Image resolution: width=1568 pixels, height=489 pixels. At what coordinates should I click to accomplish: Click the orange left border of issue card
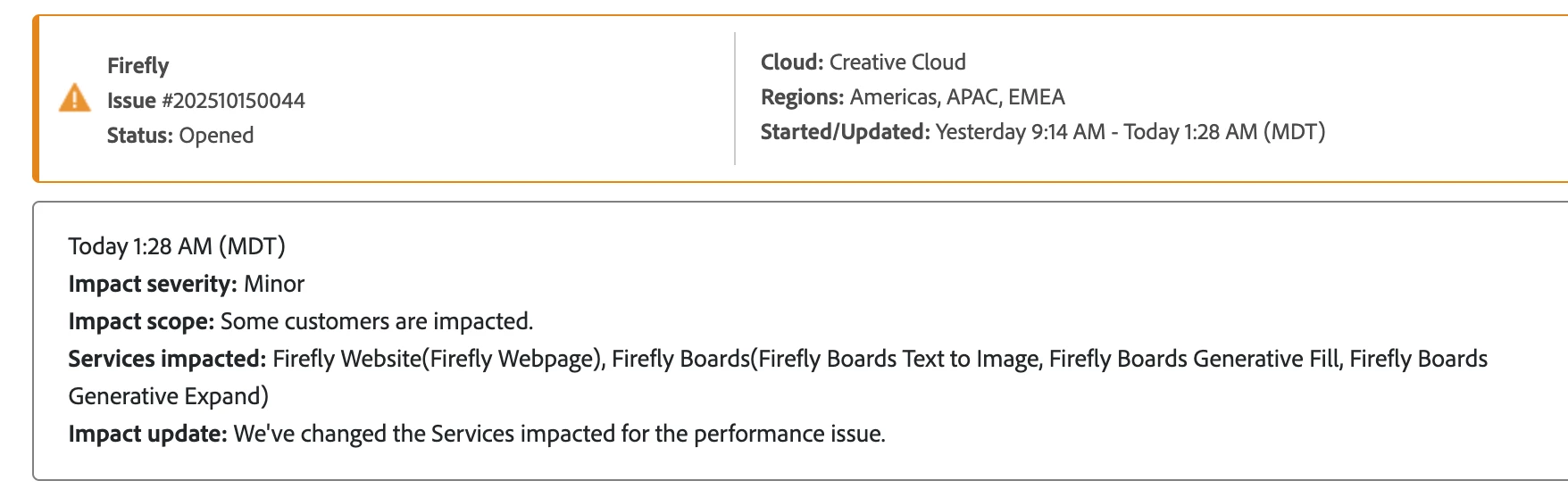pos(36,98)
